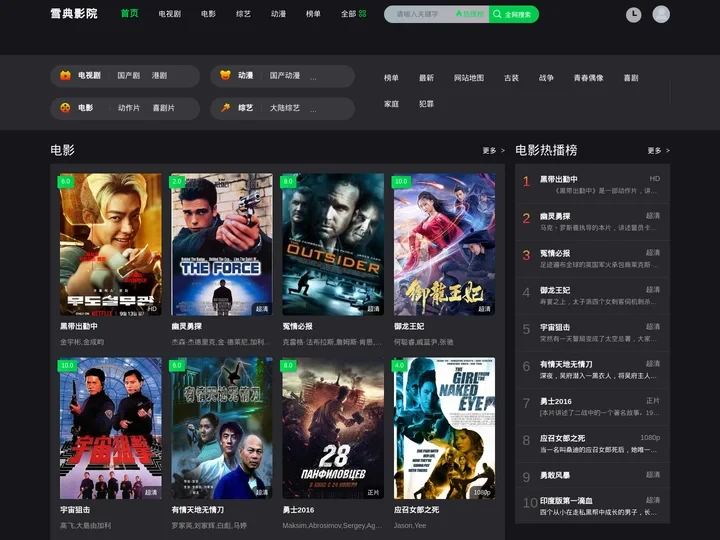720x540 pixels.
Task: Open the 榜单 top nav item
Action: pyautogui.click(x=313, y=14)
